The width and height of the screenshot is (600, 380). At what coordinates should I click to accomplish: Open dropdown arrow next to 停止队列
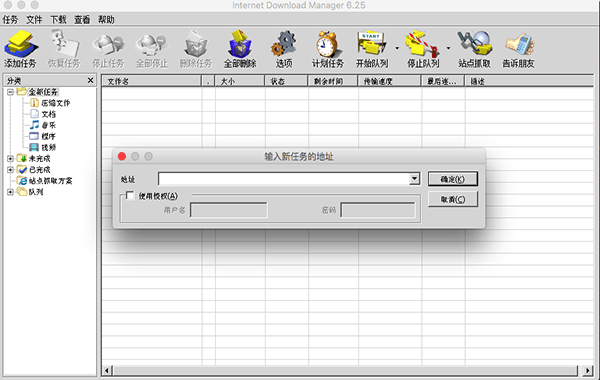448,48
